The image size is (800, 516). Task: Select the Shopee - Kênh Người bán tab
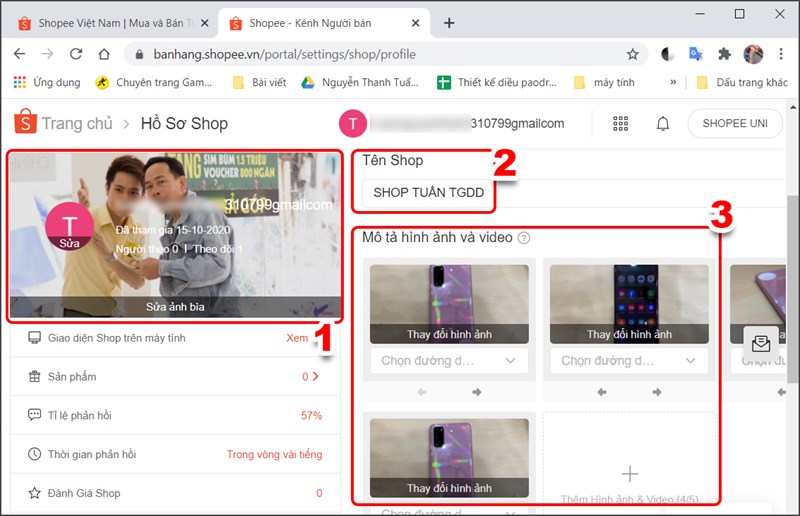323,23
